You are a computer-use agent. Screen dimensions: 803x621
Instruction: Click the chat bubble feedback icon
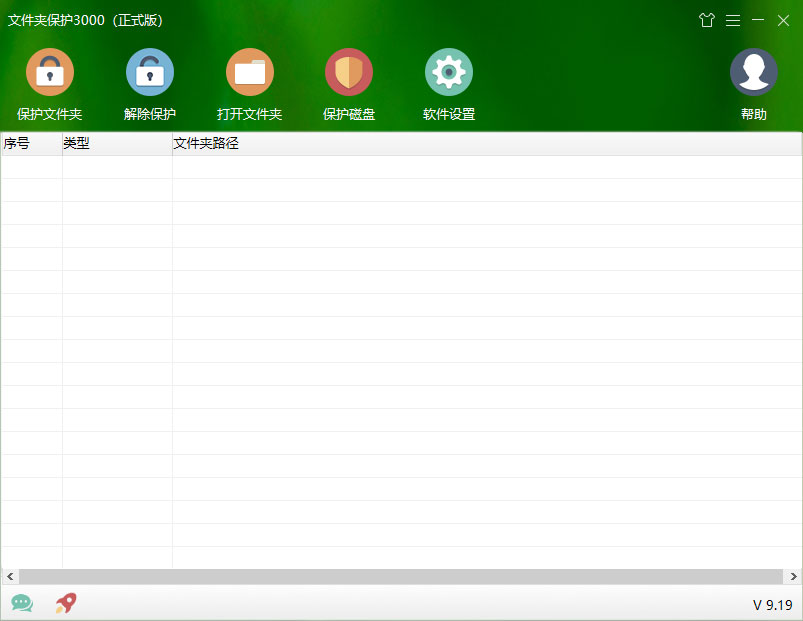pyautogui.click(x=22, y=603)
